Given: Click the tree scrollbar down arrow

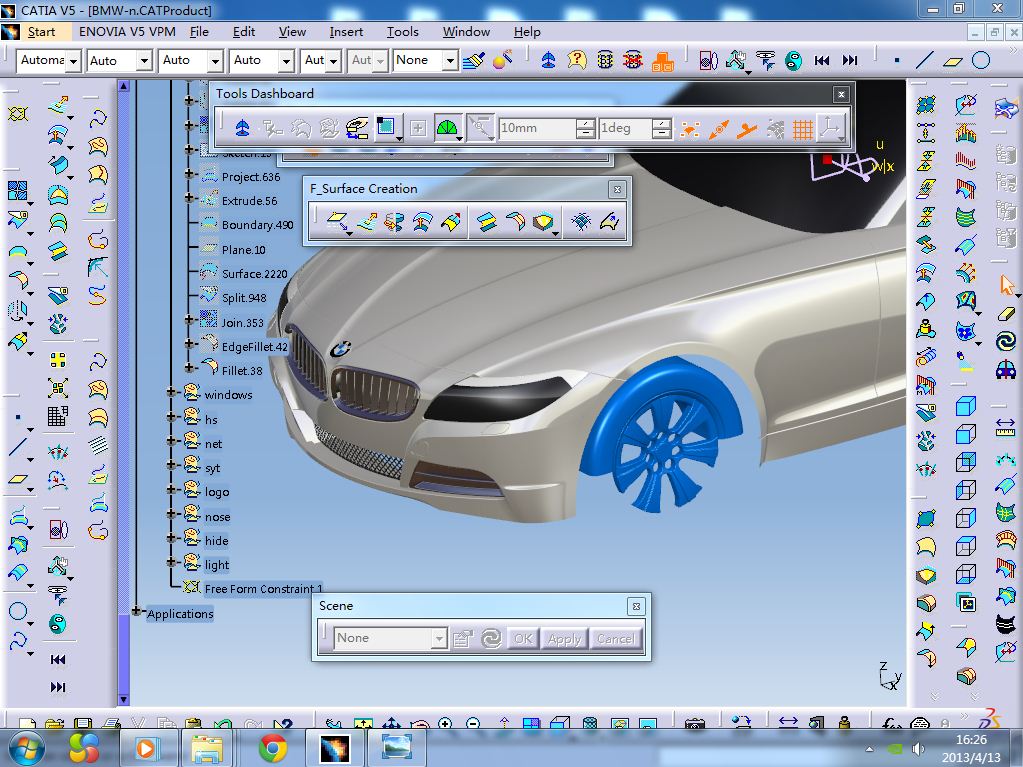Looking at the screenshot, I should click(123, 700).
